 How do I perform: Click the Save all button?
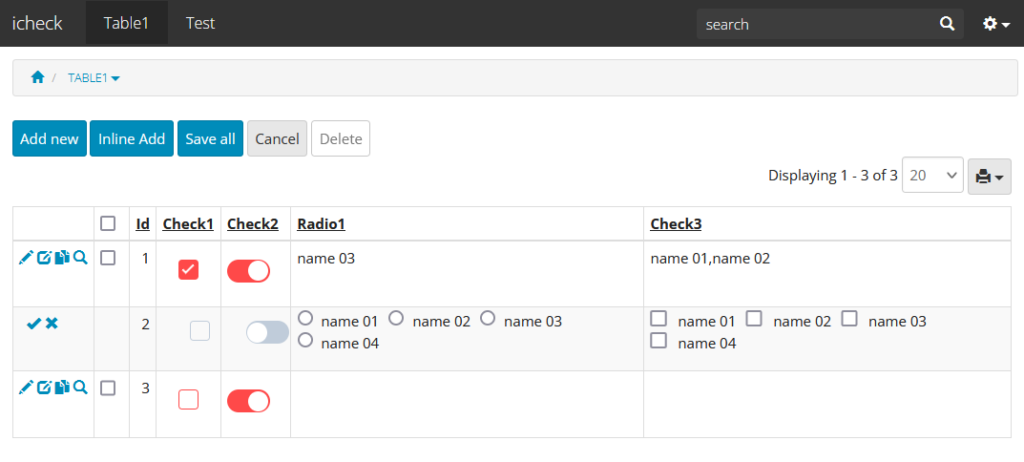tap(210, 139)
